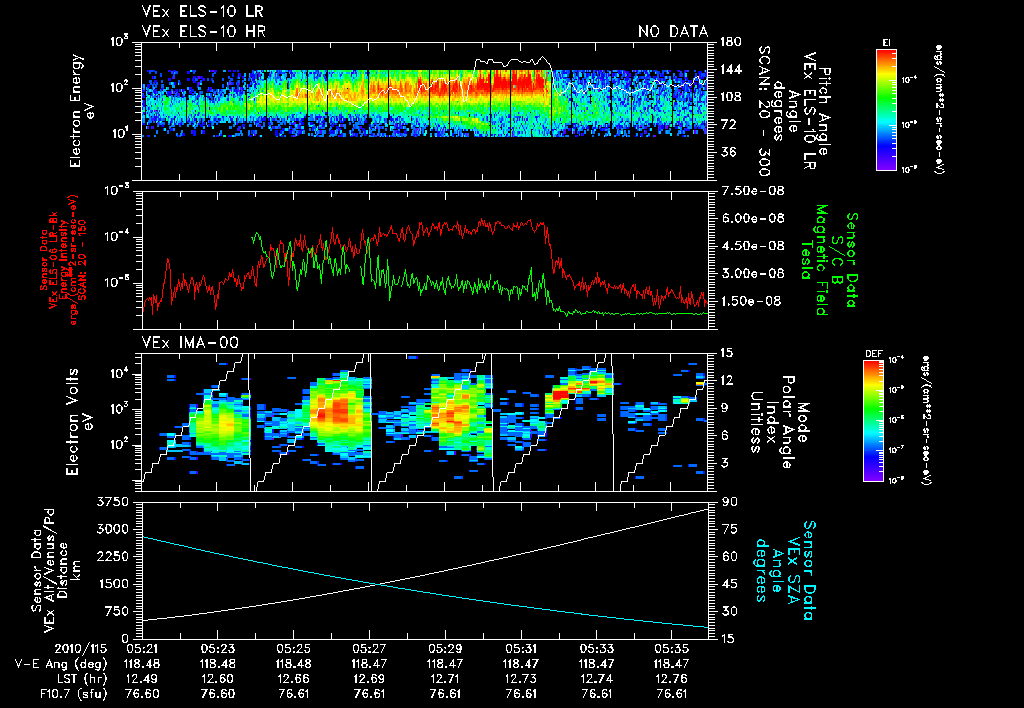Click the 05:33 time tick label
This screenshot has width=1024, height=708.
click(597, 650)
